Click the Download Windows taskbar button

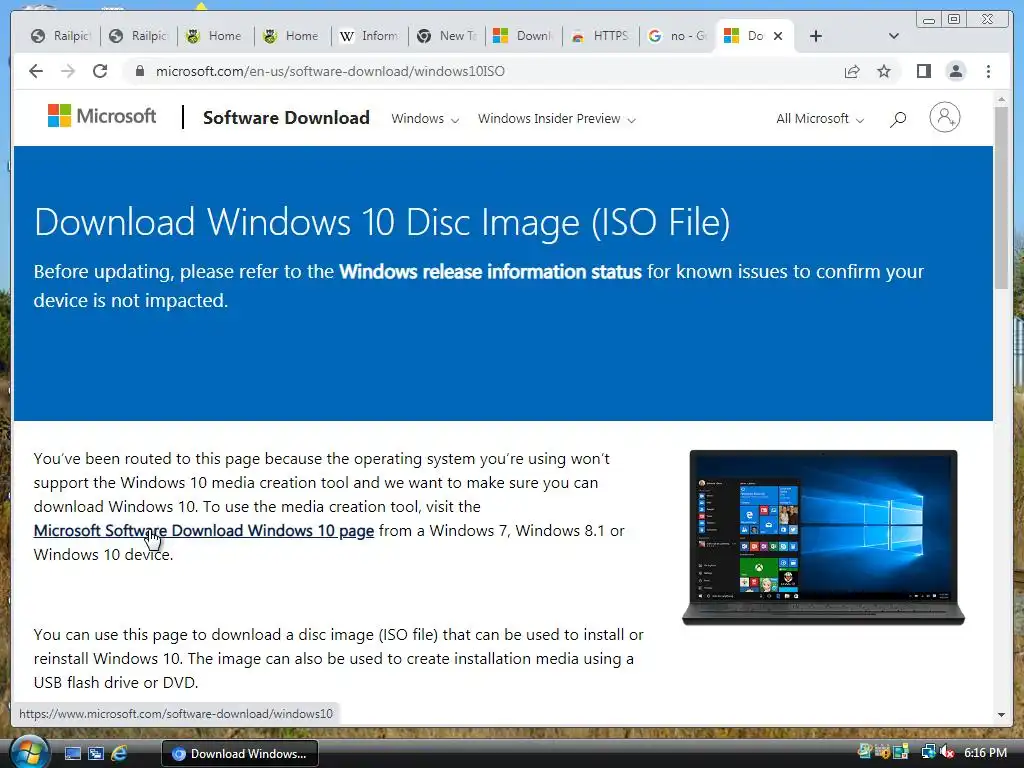tap(240, 754)
